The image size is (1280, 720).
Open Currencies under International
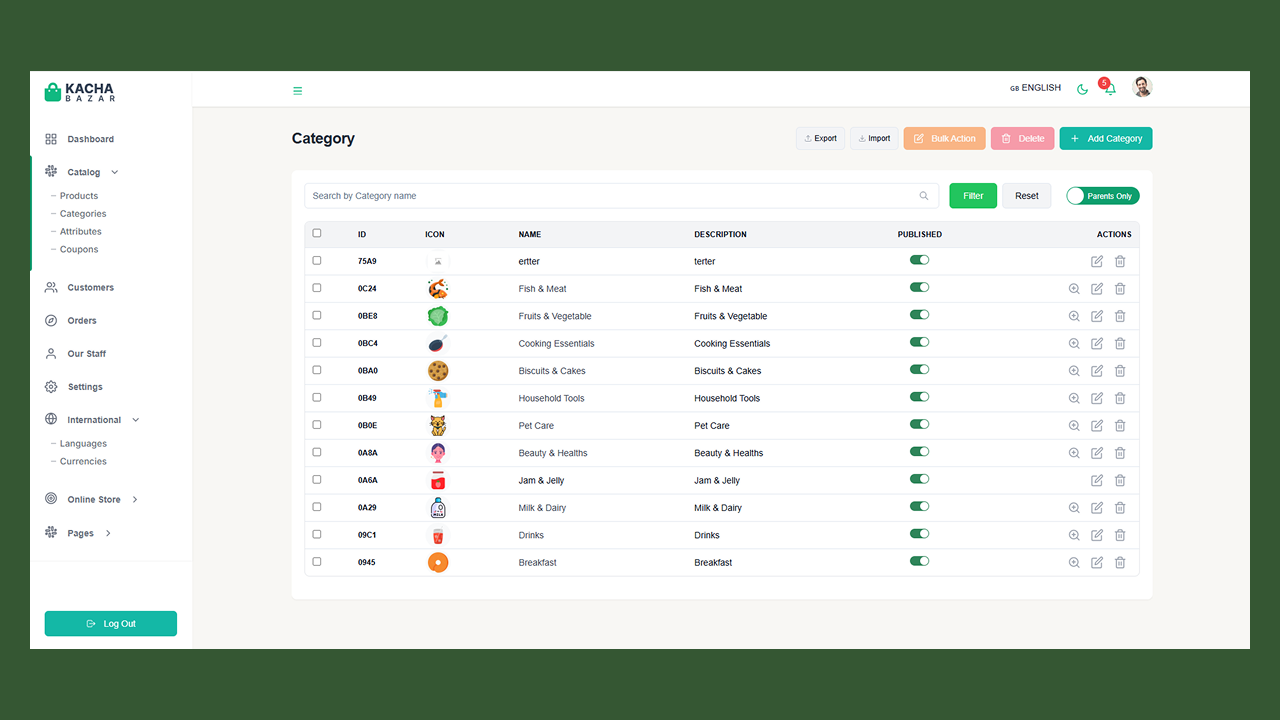tap(83, 462)
